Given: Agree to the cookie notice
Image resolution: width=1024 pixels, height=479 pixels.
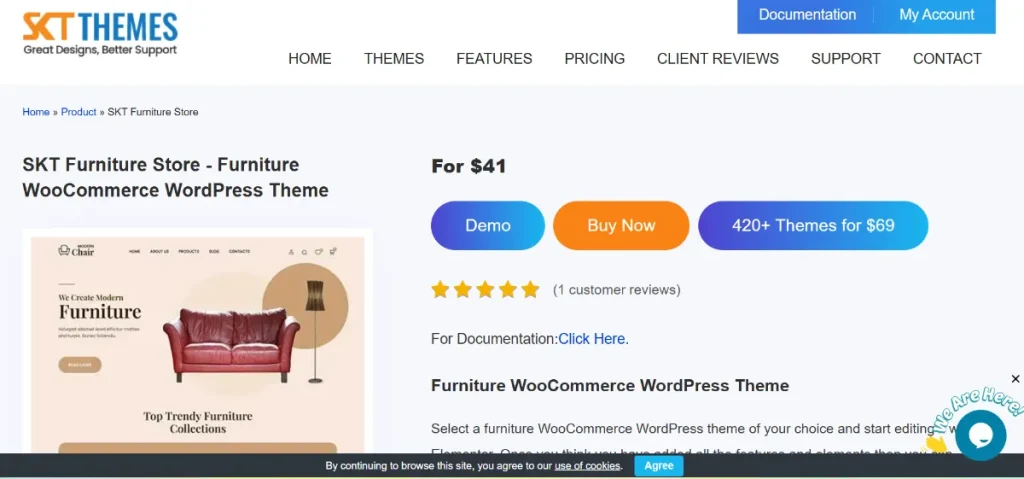Looking at the screenshot, I should [659, 466].
